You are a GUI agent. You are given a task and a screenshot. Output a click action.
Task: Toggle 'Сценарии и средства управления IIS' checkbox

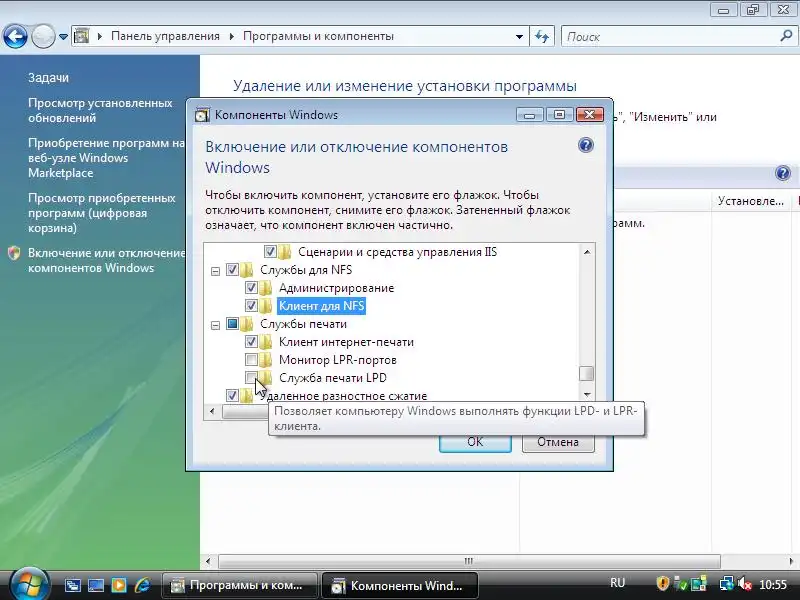pos(270,252)
